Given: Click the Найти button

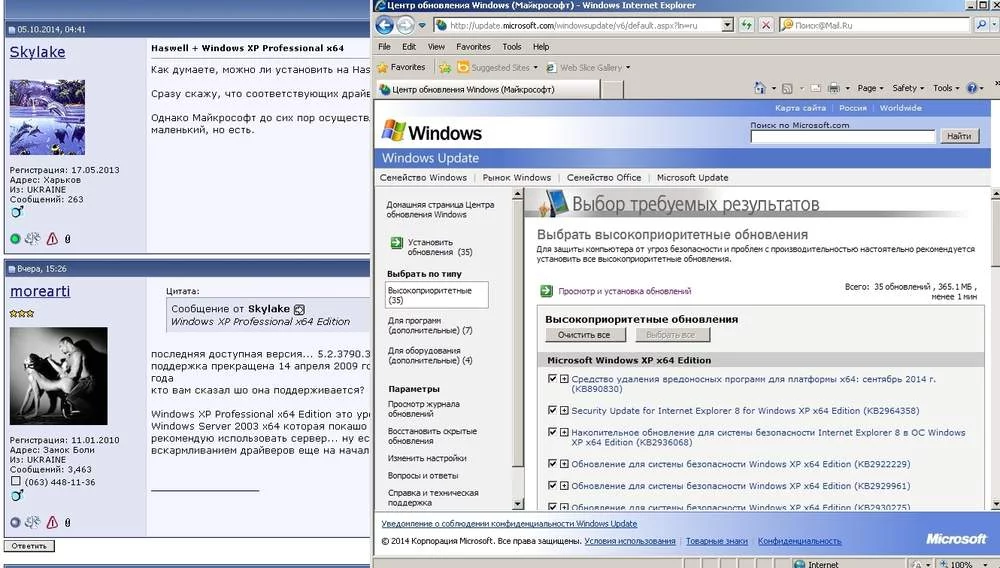Looking at the screenshot, I should [x=959, y=136].
